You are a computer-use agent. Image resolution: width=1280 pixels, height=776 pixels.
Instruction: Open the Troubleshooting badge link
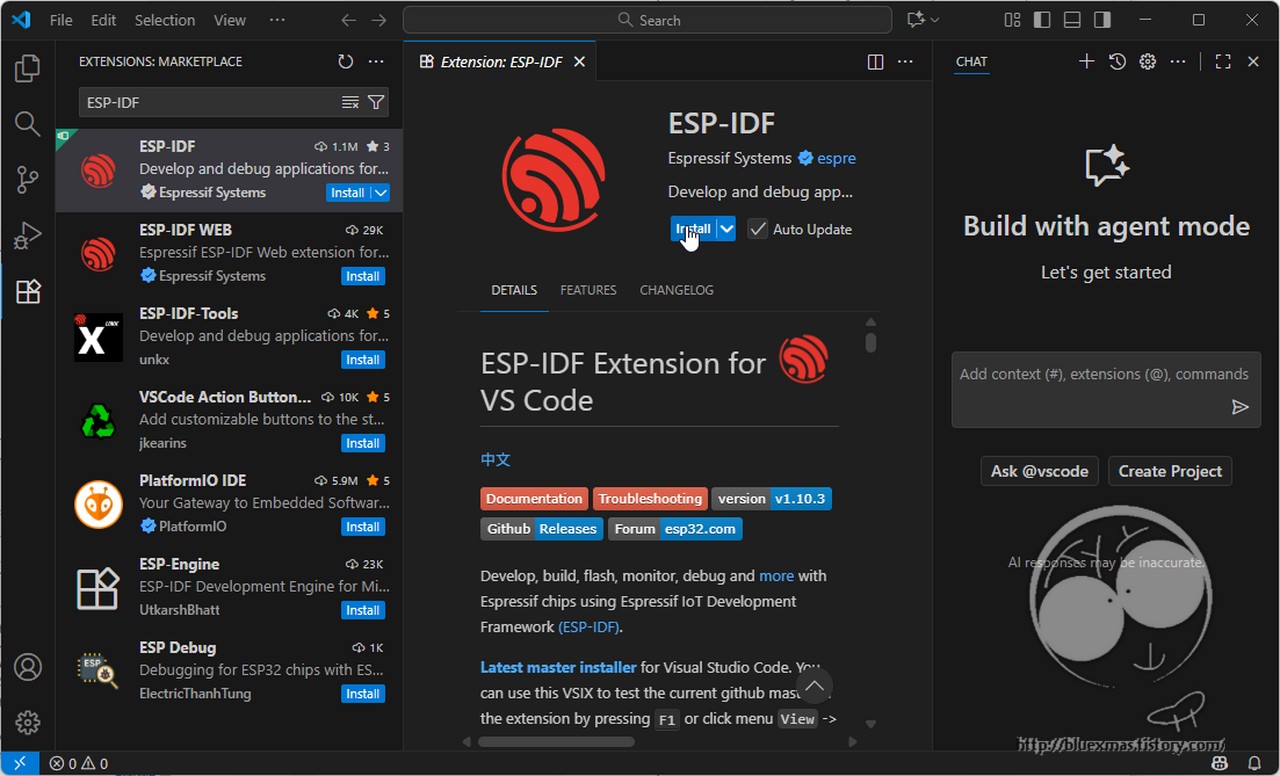pyautogui.click(x=651, y=499)
